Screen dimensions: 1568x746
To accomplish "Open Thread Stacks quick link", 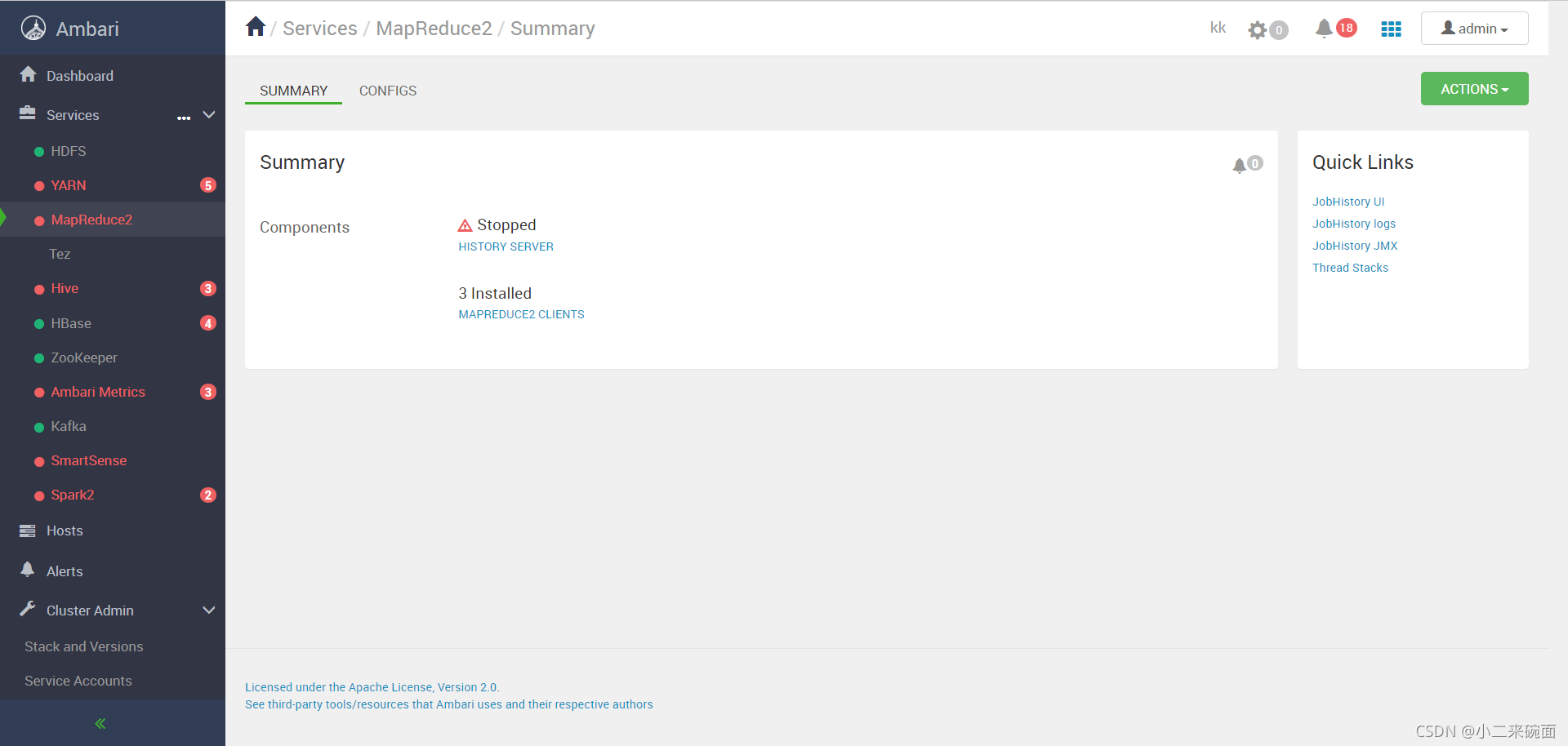I will pos(1350,268).
